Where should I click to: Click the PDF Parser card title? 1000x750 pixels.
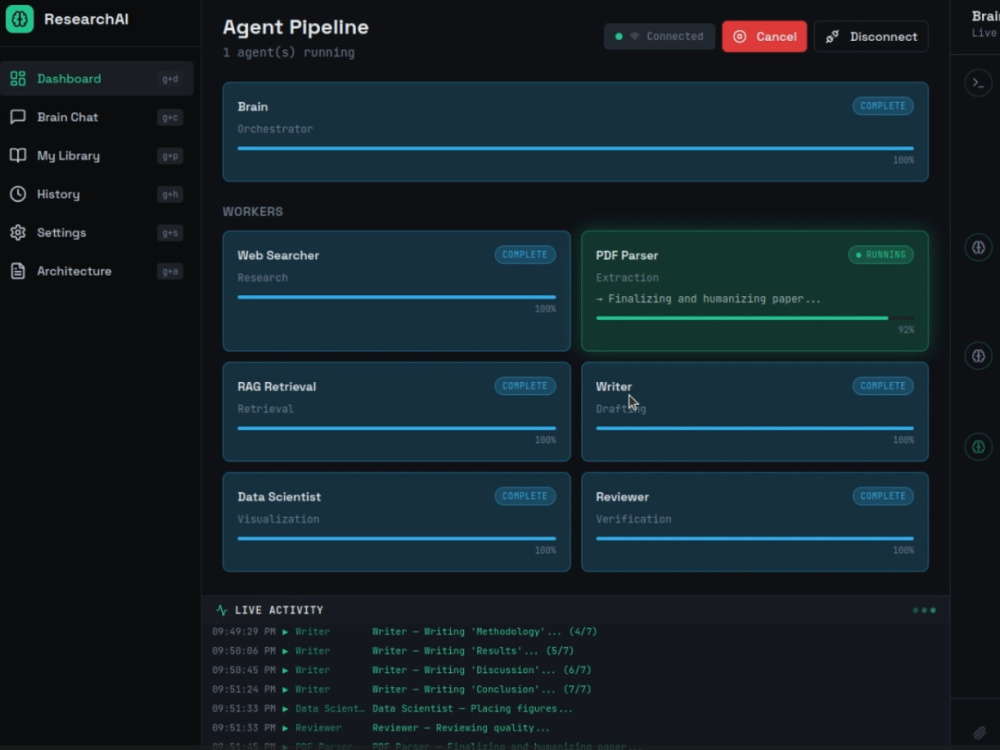[627, 255]
